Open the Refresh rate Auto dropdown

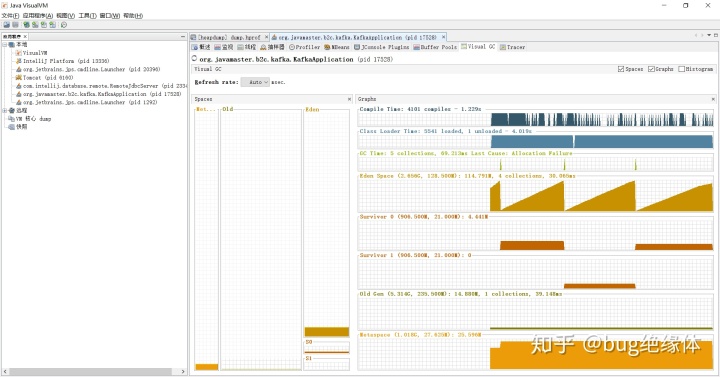click(255, 82)
